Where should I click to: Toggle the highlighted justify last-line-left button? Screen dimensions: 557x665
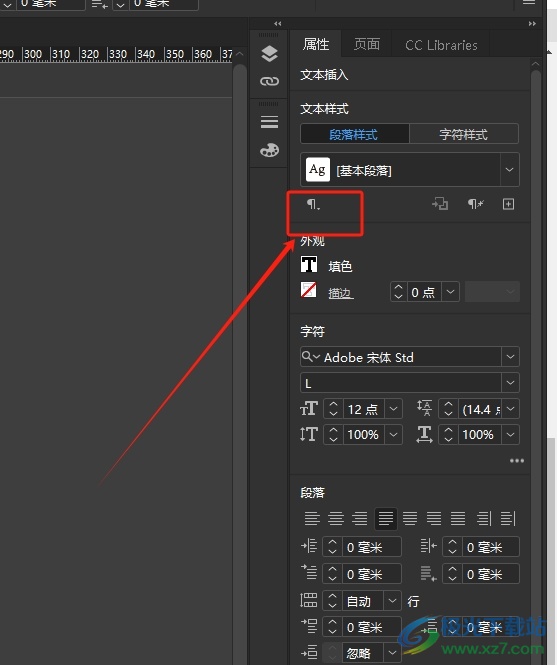(386, 519)
